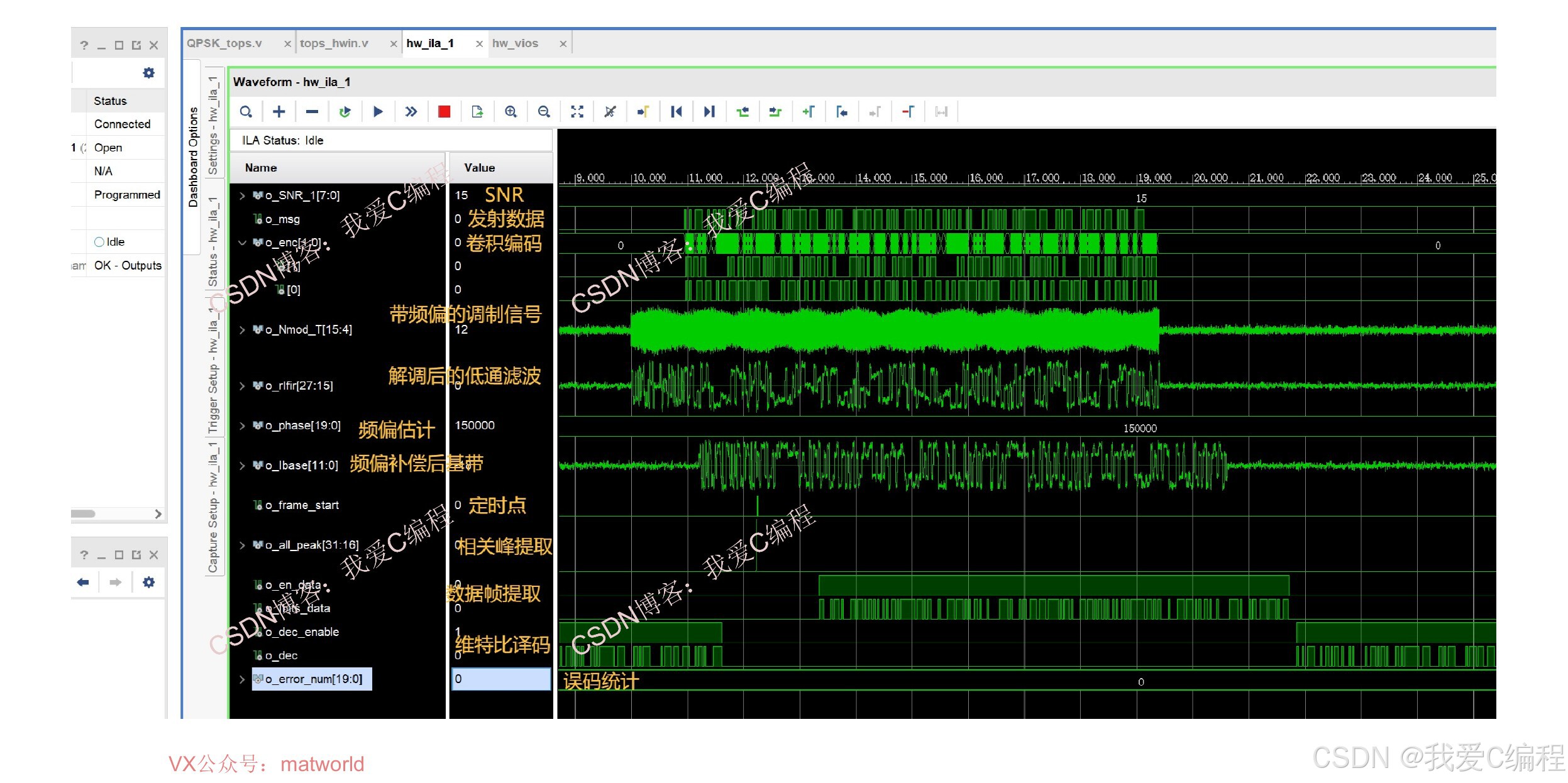Screen dimensions: 1568x783
Task: Open the Dashboard Options side panel
Action: pos(193,157)
